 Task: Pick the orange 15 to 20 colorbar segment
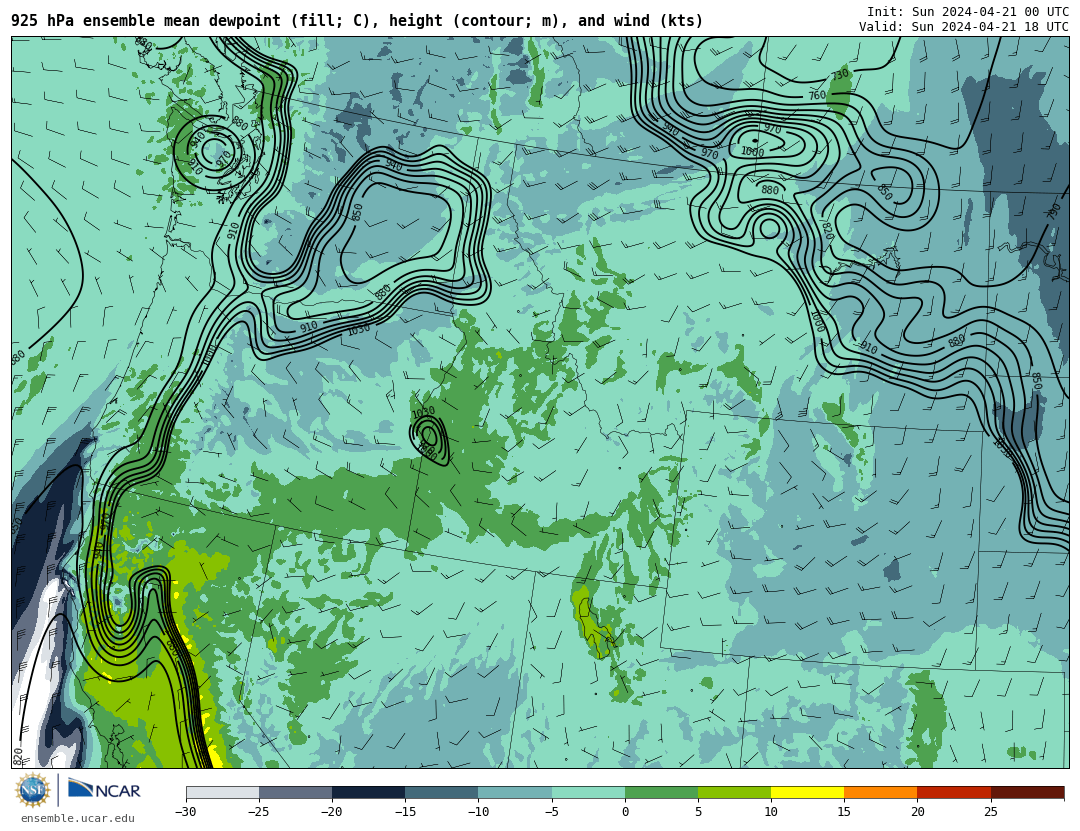(881, 792)
